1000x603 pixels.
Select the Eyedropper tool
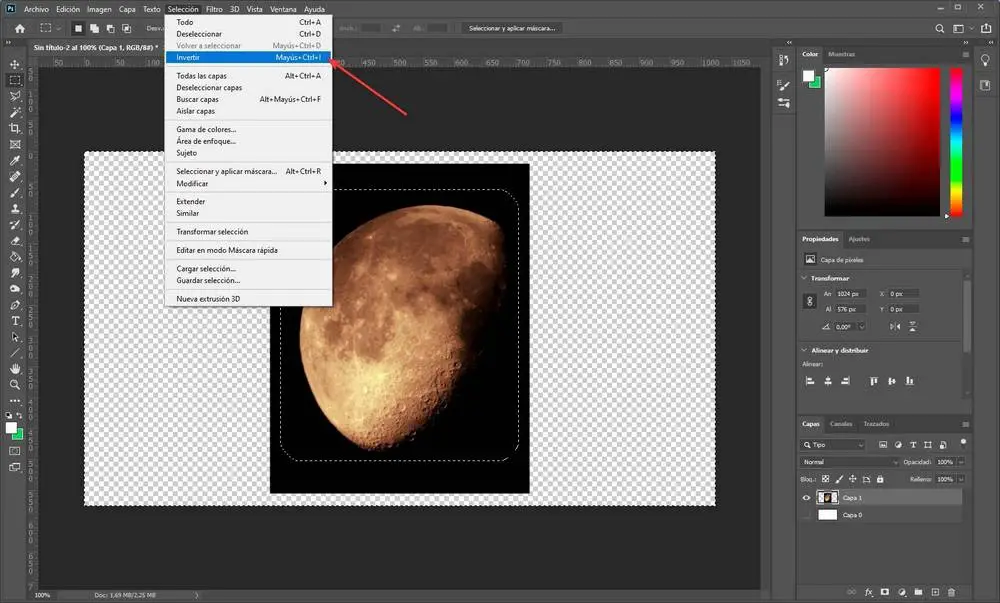coord(15,161)
